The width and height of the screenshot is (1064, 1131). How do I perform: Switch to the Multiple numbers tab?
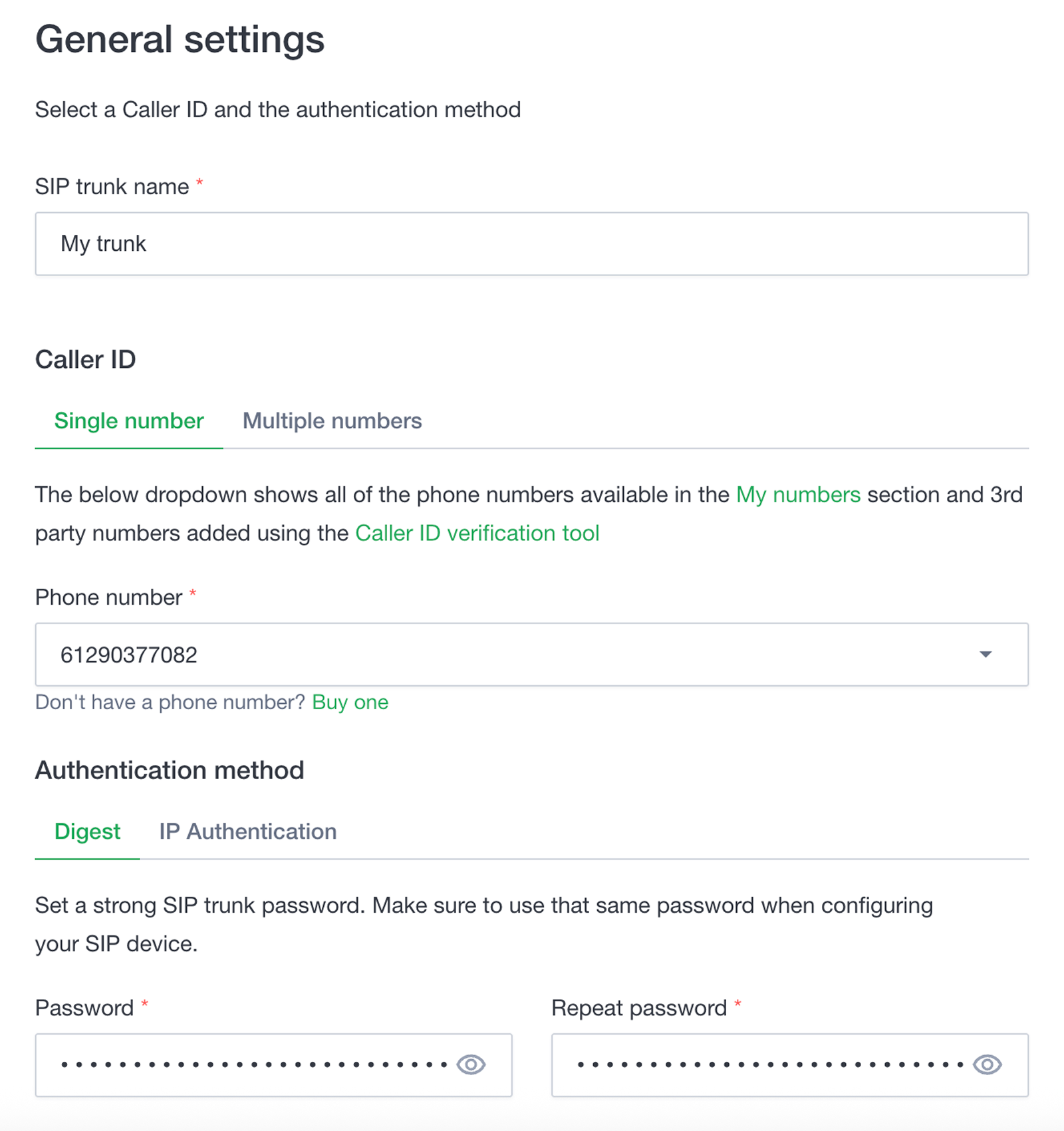point(332,421)
